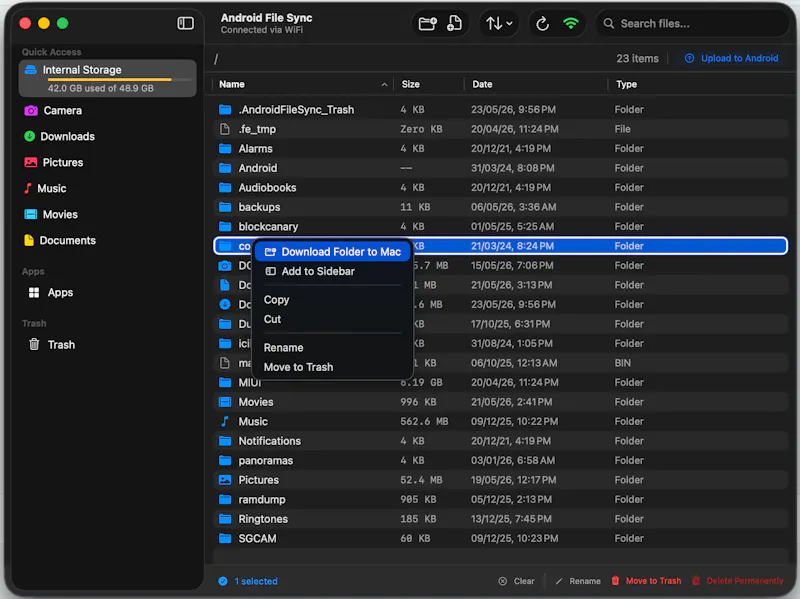The height and width of the screenshot is (599, 800).
Task: Click the root path slash breadcrumb
Action: [x=216, y=59]
